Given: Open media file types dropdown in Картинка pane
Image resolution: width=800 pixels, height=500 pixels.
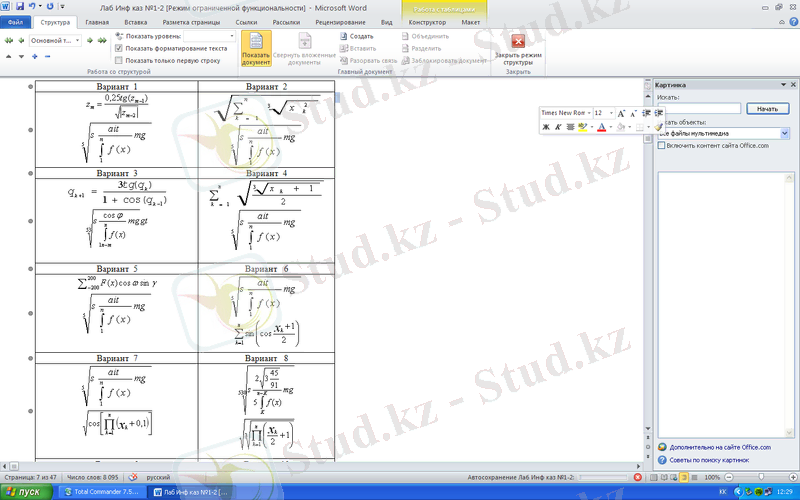Looking at the screenshot, I should (785, 134).
